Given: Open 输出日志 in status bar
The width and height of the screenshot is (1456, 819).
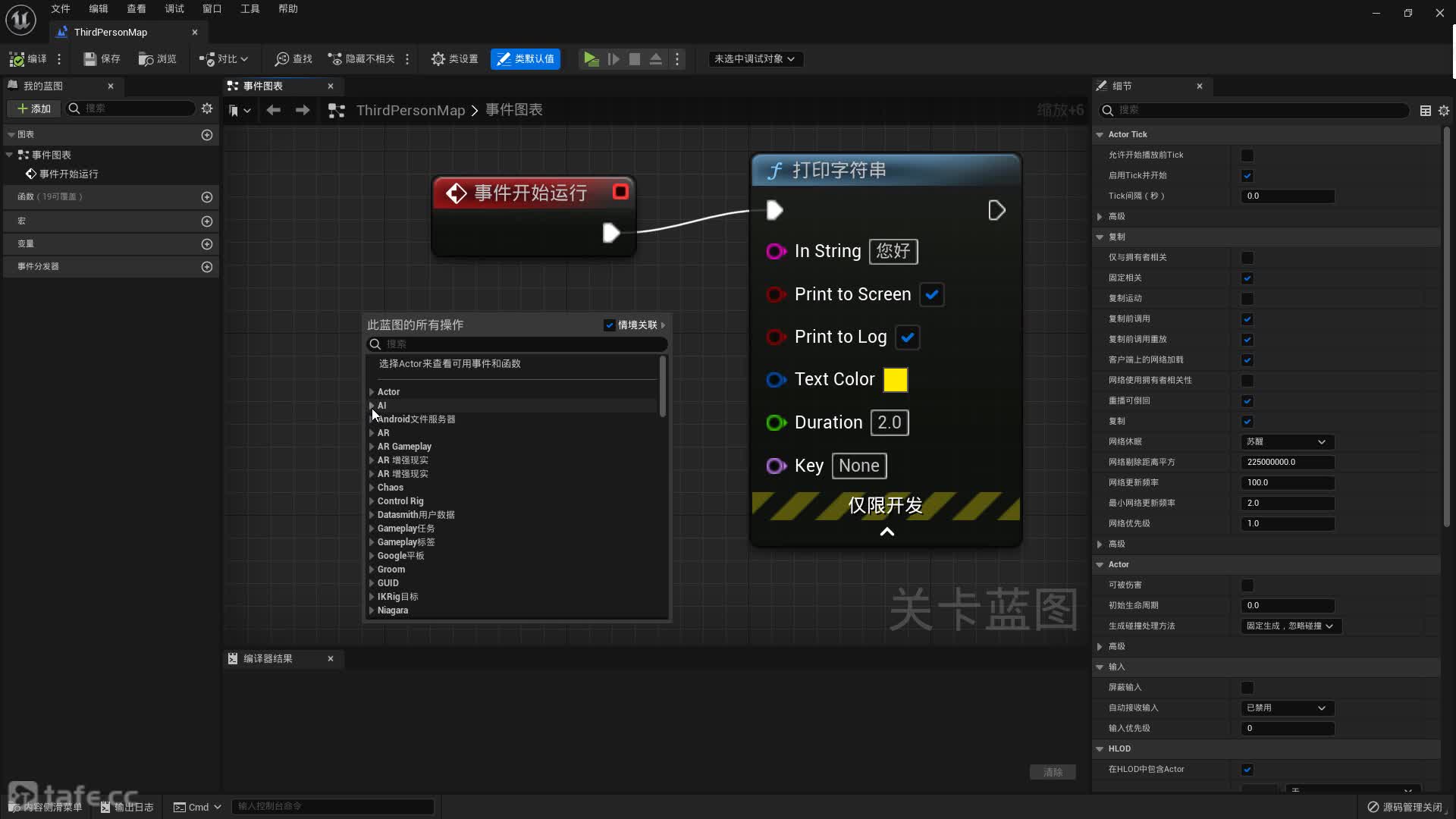Looking at the screenshot, I should [127, 807].
